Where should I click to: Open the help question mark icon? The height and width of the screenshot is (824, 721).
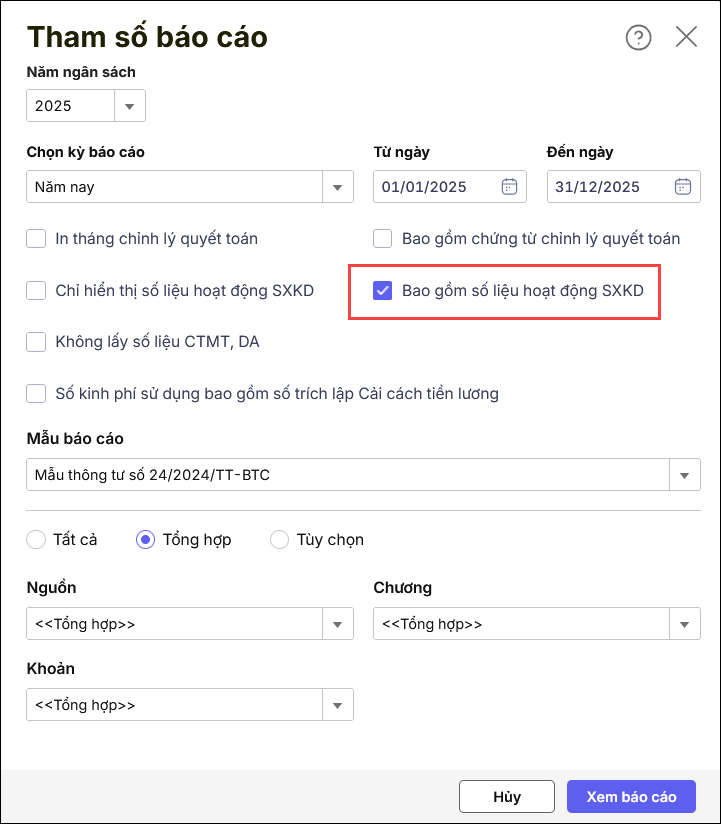pyautogui.click(x=638, y=38)
